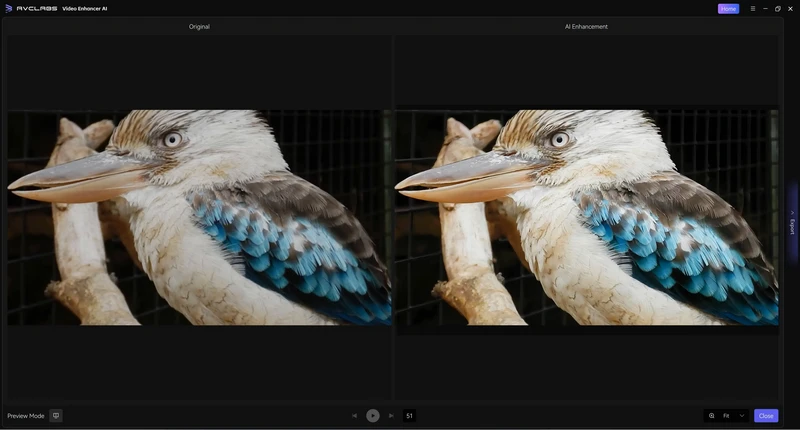Go to Home screen
Viewport: 800px width, 430px height.
[x=728, y=9]
